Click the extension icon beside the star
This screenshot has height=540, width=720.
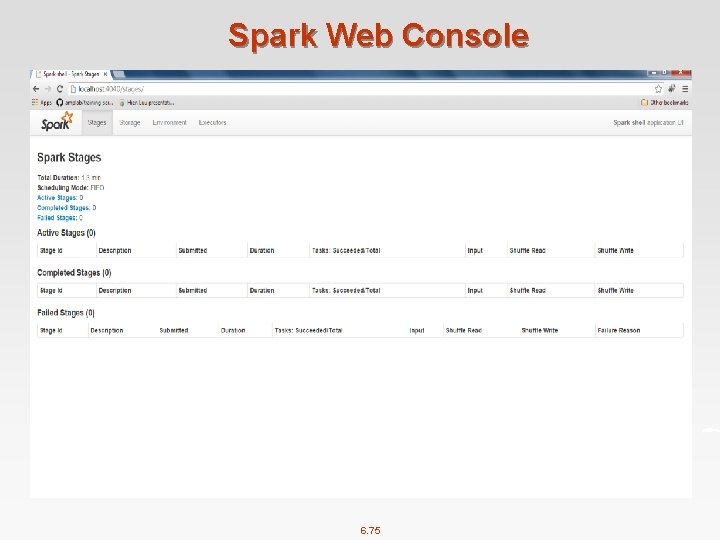point(672,89)
